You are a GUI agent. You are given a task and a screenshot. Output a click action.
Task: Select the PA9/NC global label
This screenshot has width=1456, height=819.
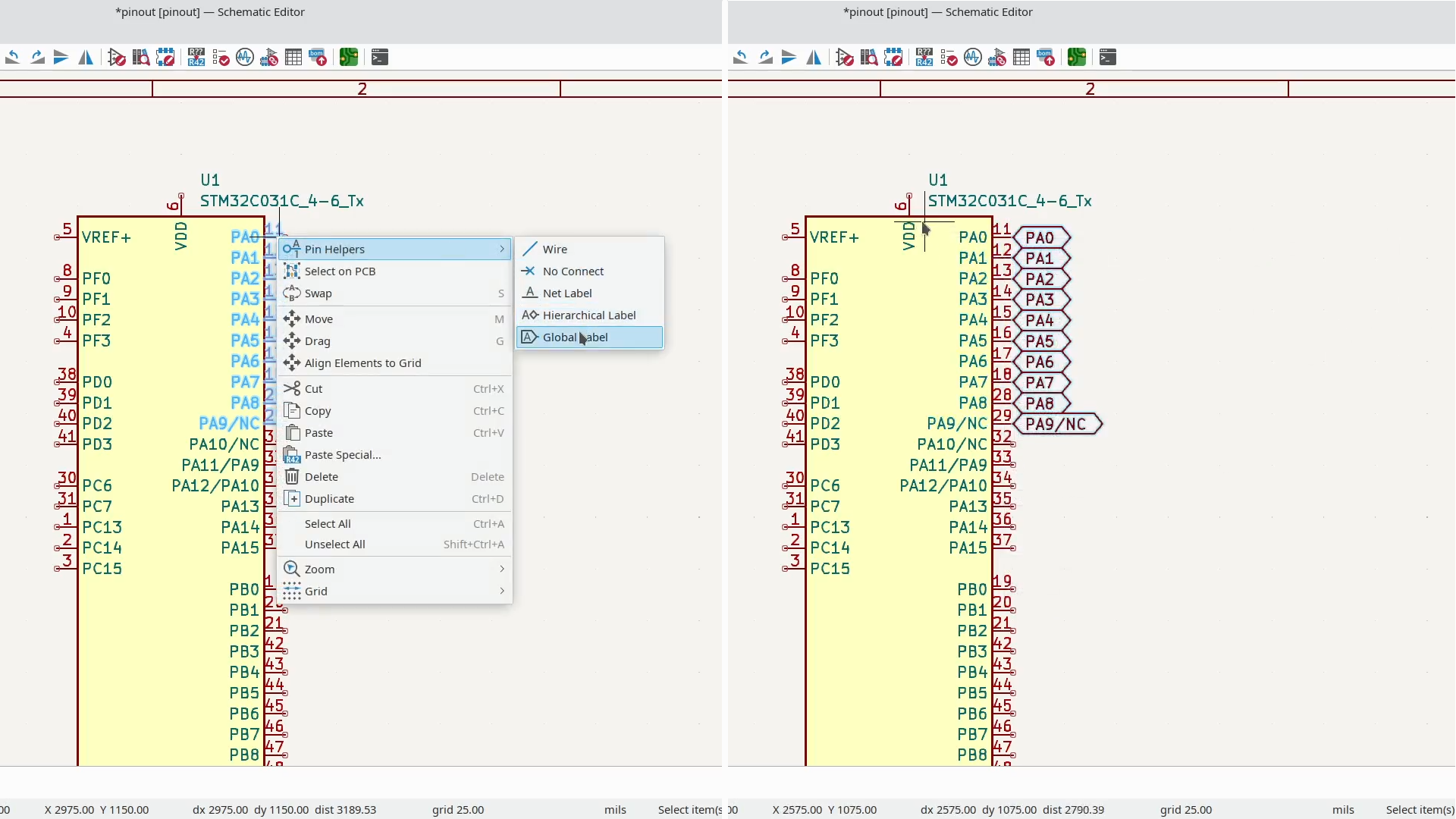[x=1056, y=424]
